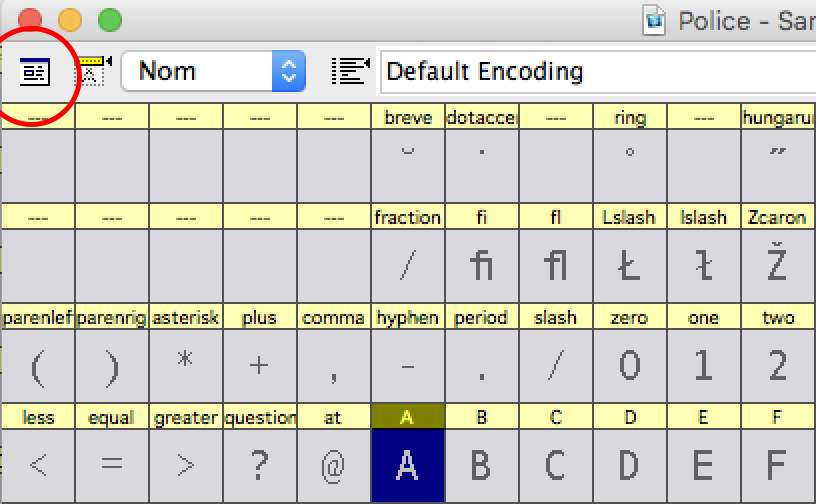This screenshot has height=504, width=816.
Task: Select the asterisk glyph cell
Action: pos(185,366)
